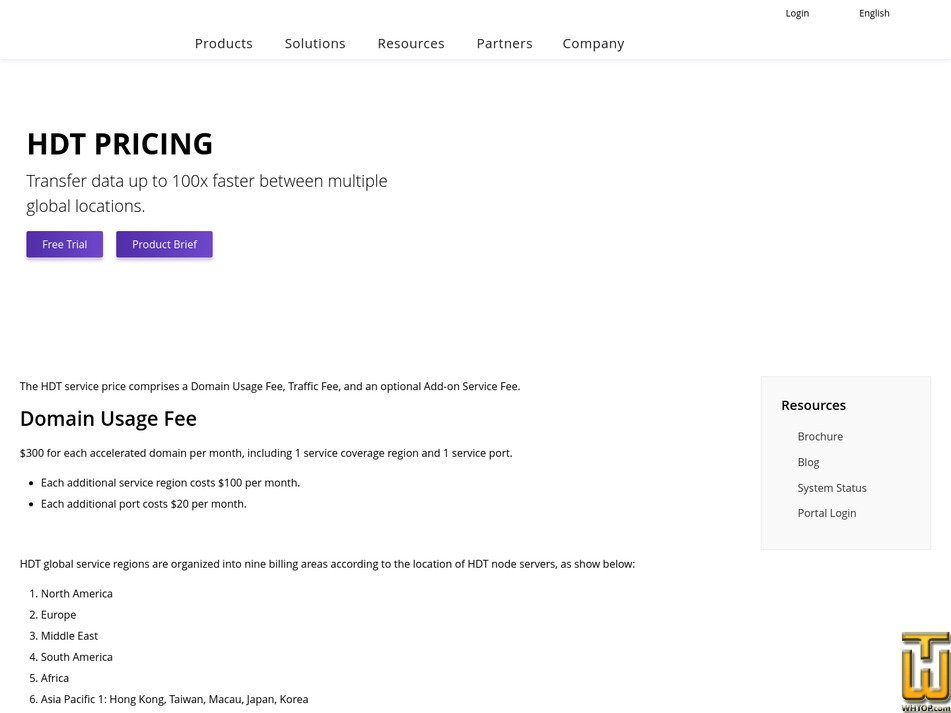Open the Resources navigation menu

pyautogui.click(x=411, y=44)
